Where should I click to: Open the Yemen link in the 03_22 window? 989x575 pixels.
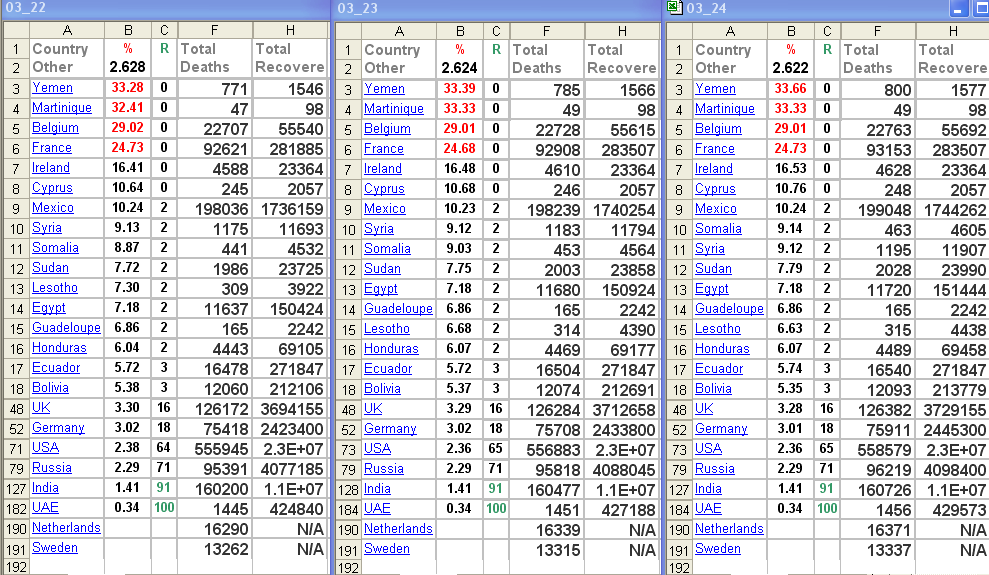click(x=52, y=88)
